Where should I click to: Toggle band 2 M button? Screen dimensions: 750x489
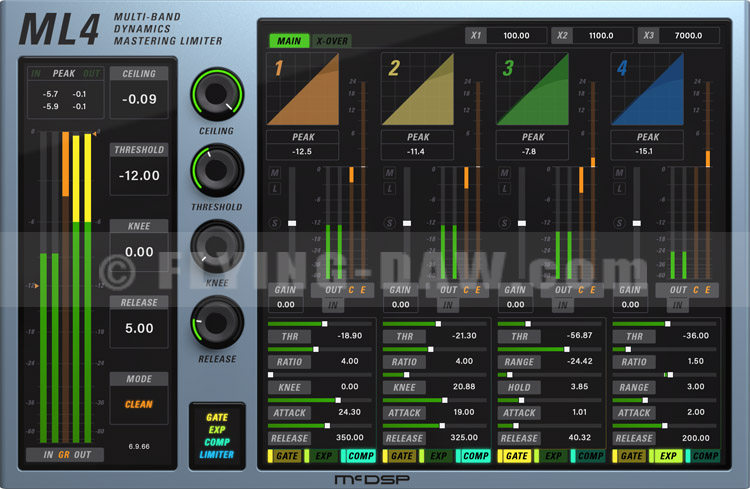point(390,173)
